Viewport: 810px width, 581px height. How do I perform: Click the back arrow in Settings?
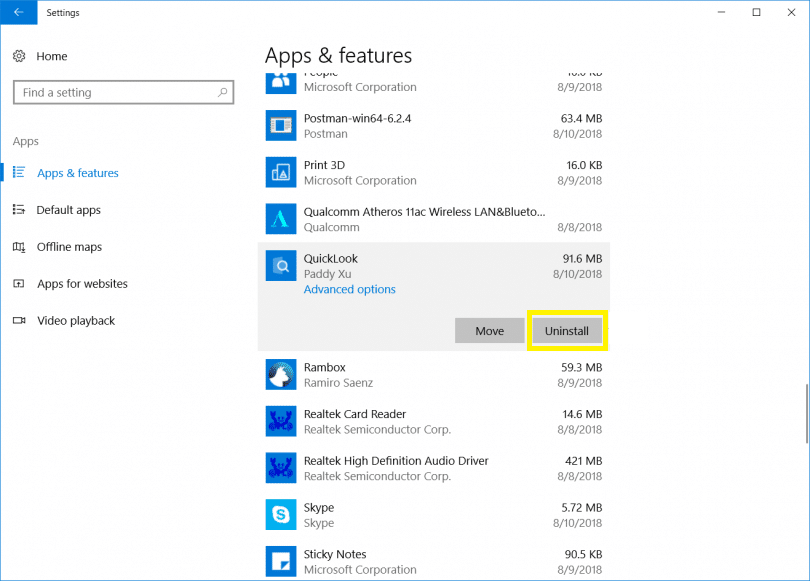19,12
